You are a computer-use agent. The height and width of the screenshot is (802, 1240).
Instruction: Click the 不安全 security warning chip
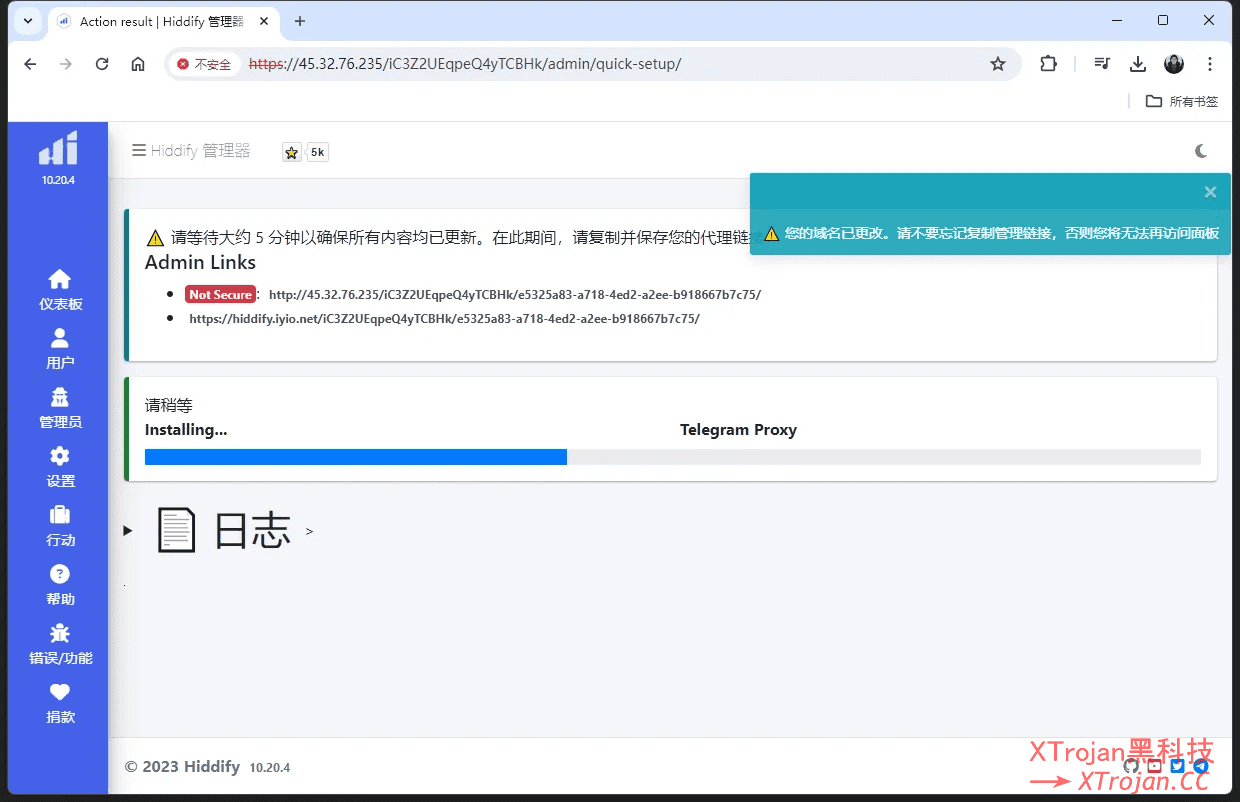(x=204, y=64)
